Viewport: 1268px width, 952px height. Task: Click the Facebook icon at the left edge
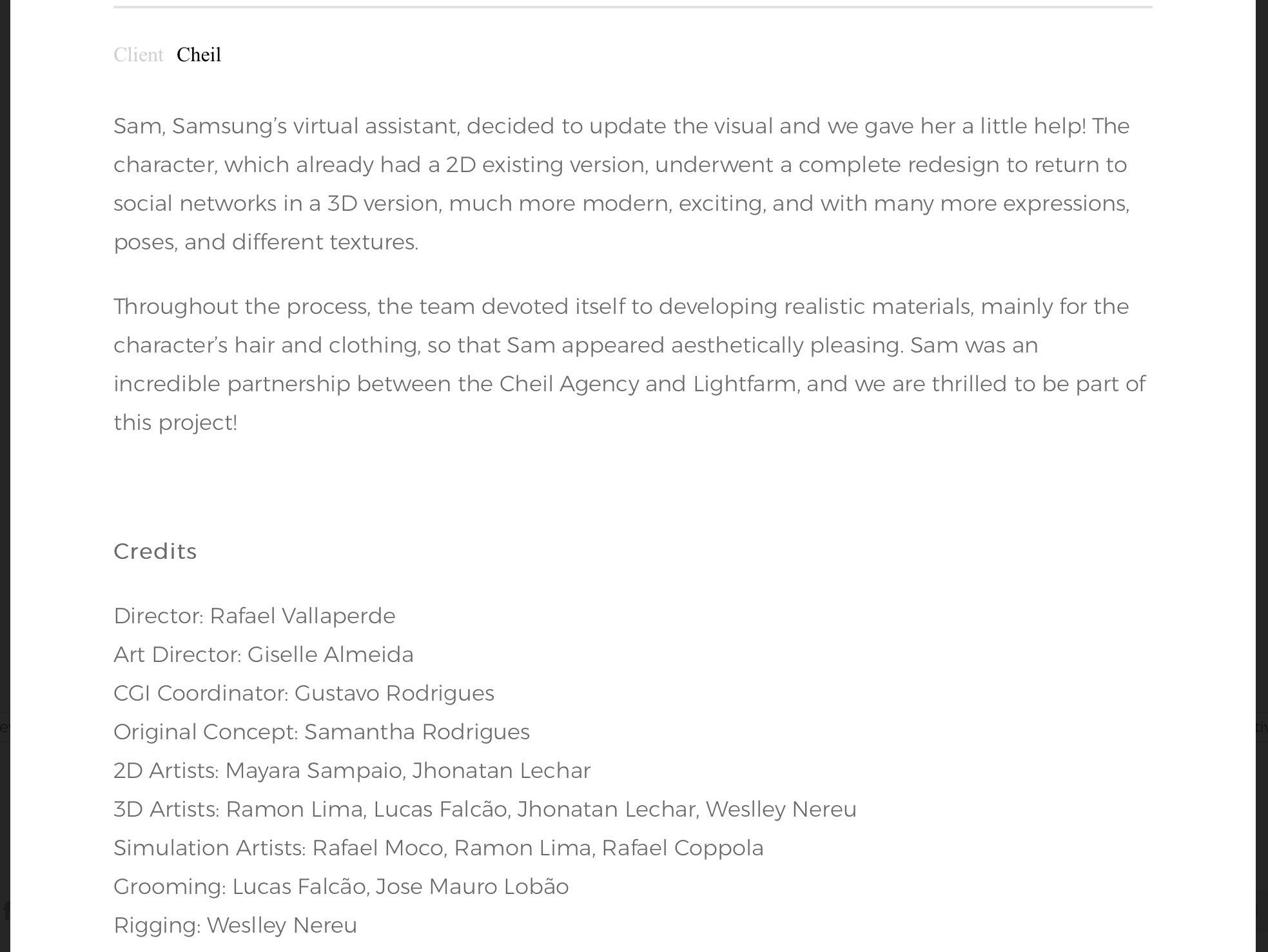point(5,911)
